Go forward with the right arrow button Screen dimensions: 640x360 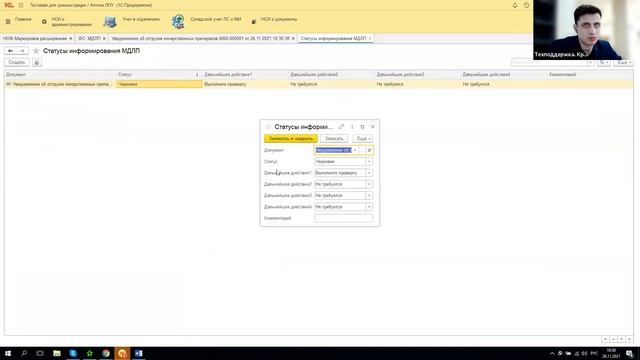click(x=22, y=51)
